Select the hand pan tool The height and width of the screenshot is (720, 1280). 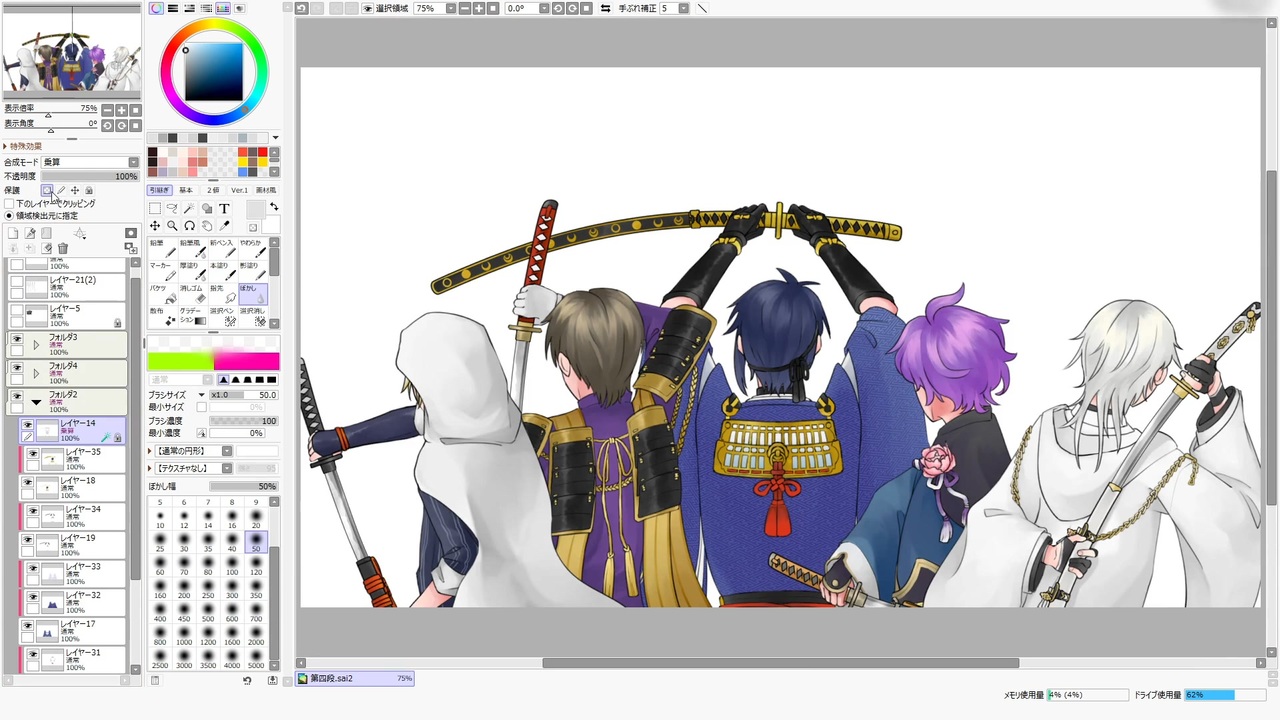(207, 226)
